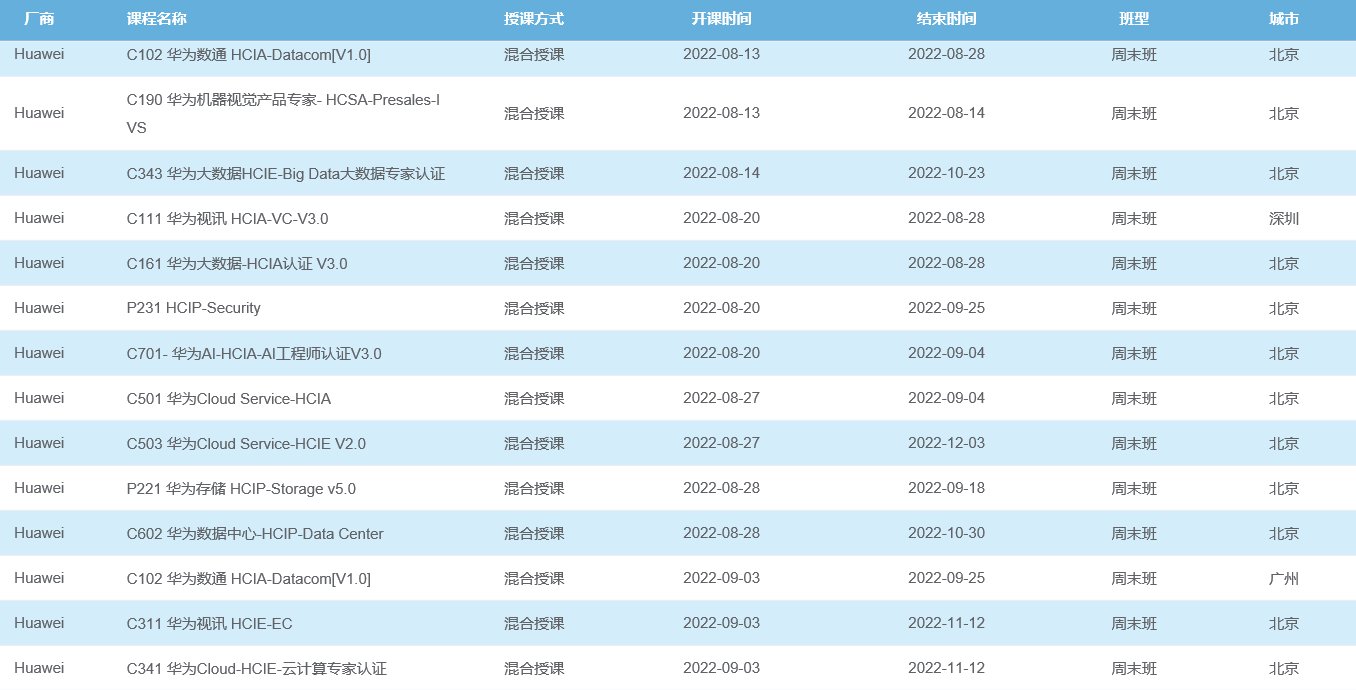Click the 开课时间 column header

click(721, 19)
